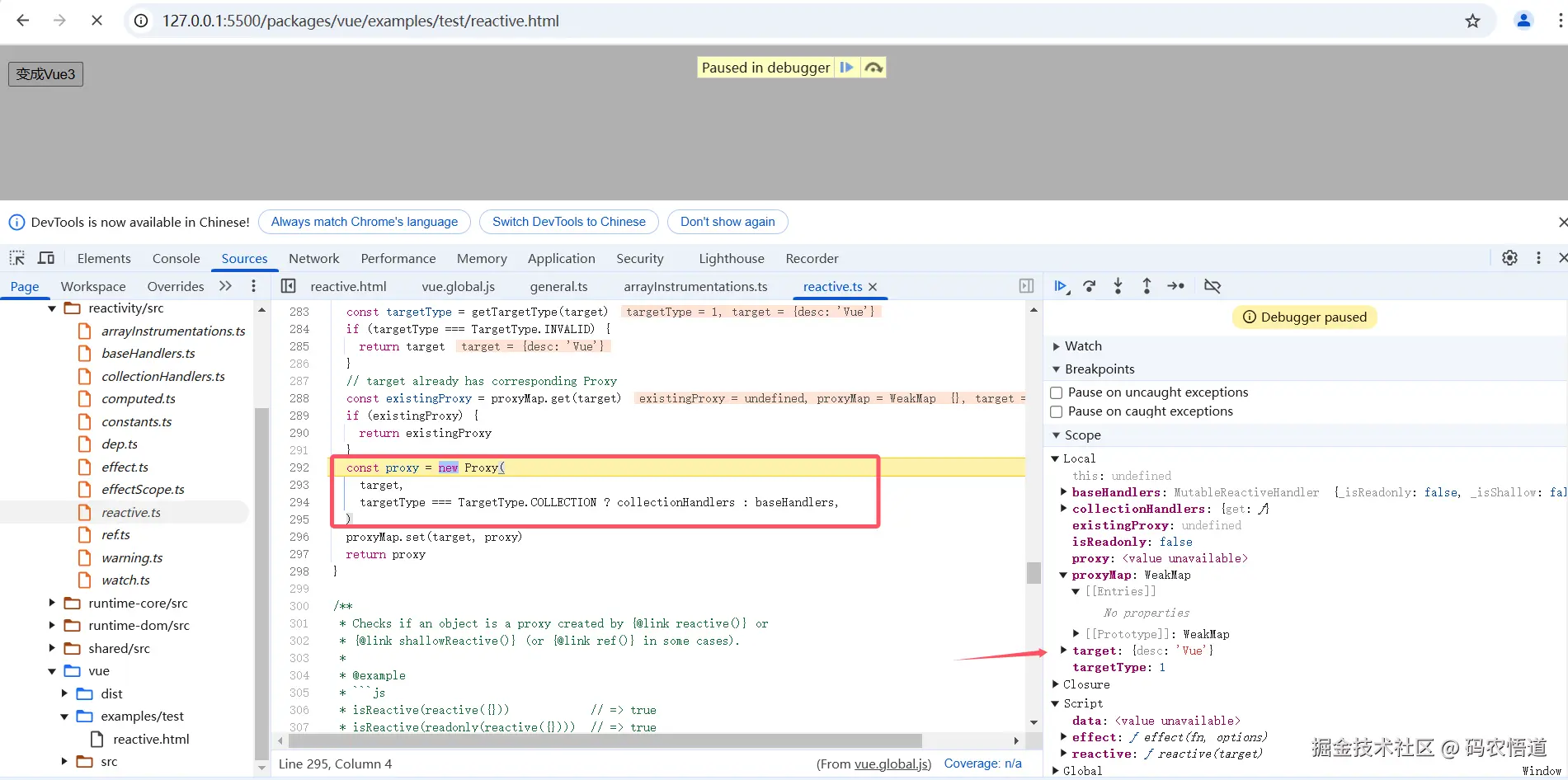Screen dimensions: 1568x780
Task: Click the 变成Vue3 button
Action: (45, 74)
